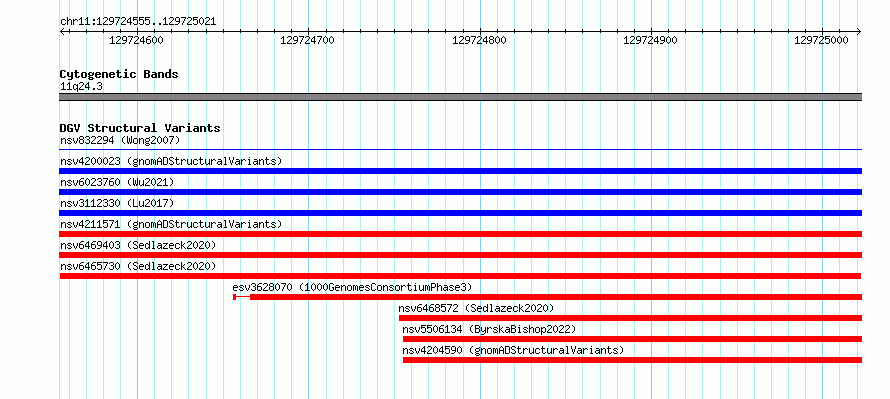Open variant nsv6469403 (Sedlazeck2020) label

[x=138, y=245]
